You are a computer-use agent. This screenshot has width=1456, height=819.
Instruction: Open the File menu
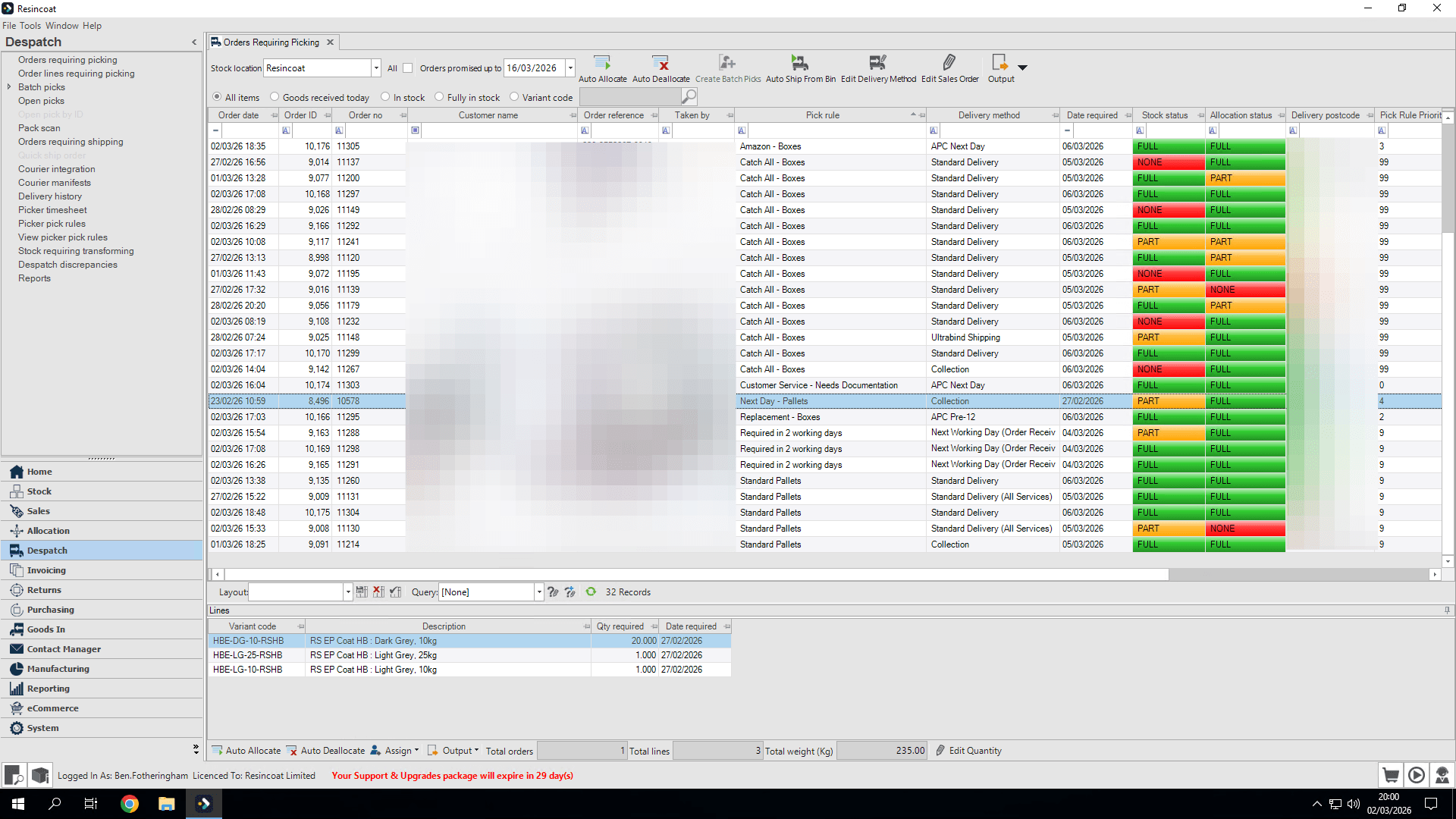(x=9, y=26)
